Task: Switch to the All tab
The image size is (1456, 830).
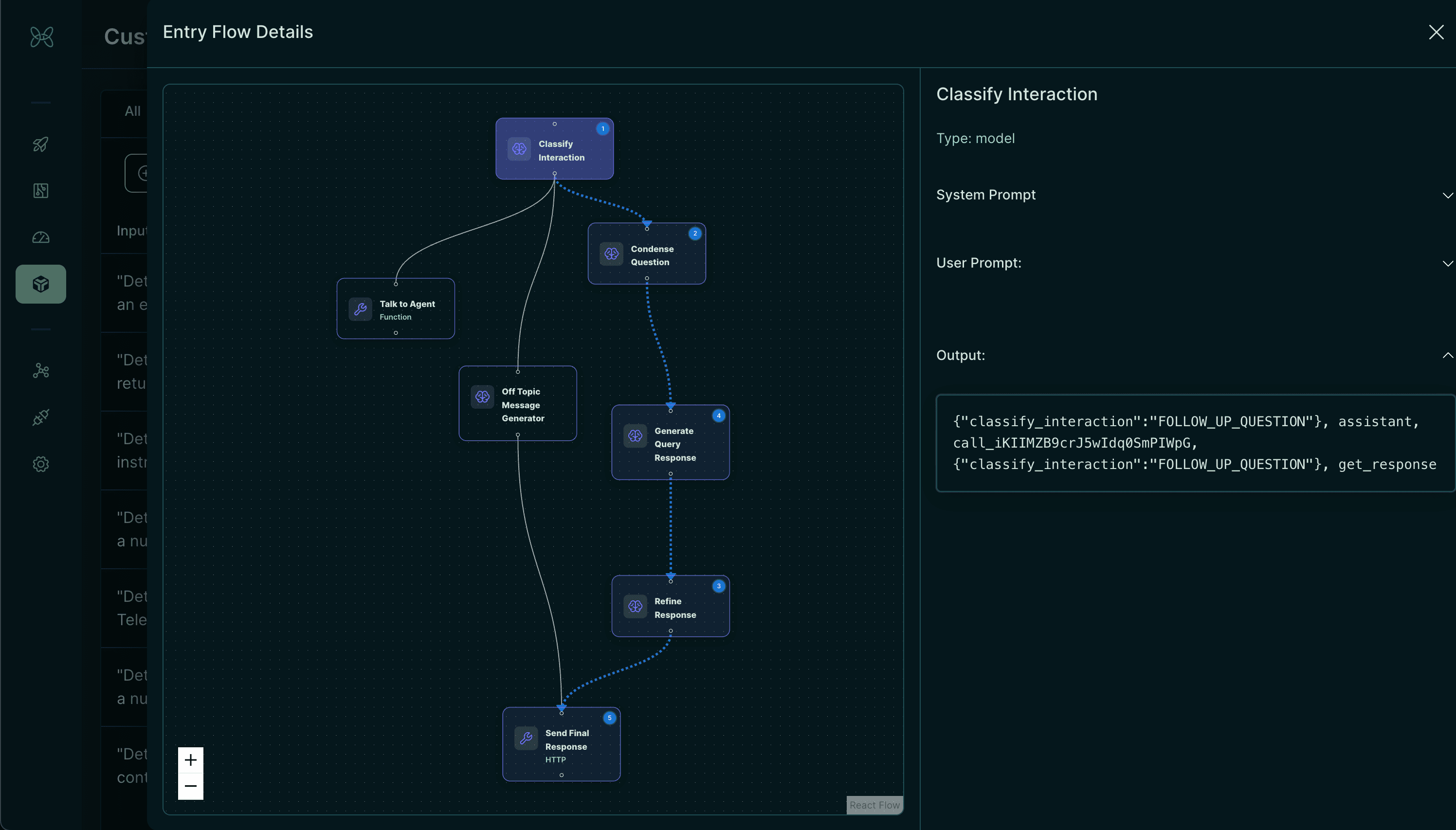Action: (x=132, y=110)
